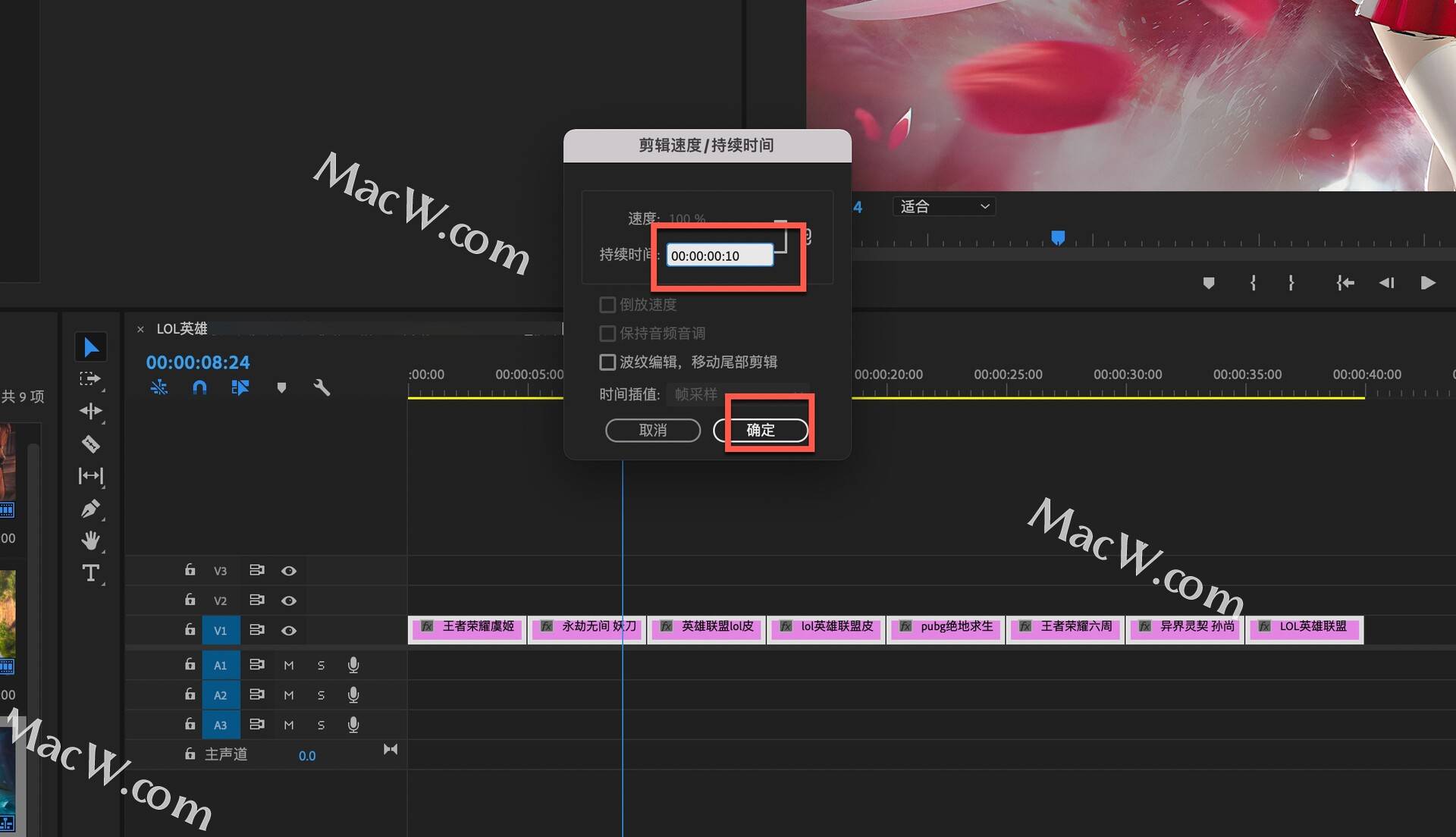Select the Pen tool
Screen dimensions: 1456x837
coord(91,508)
